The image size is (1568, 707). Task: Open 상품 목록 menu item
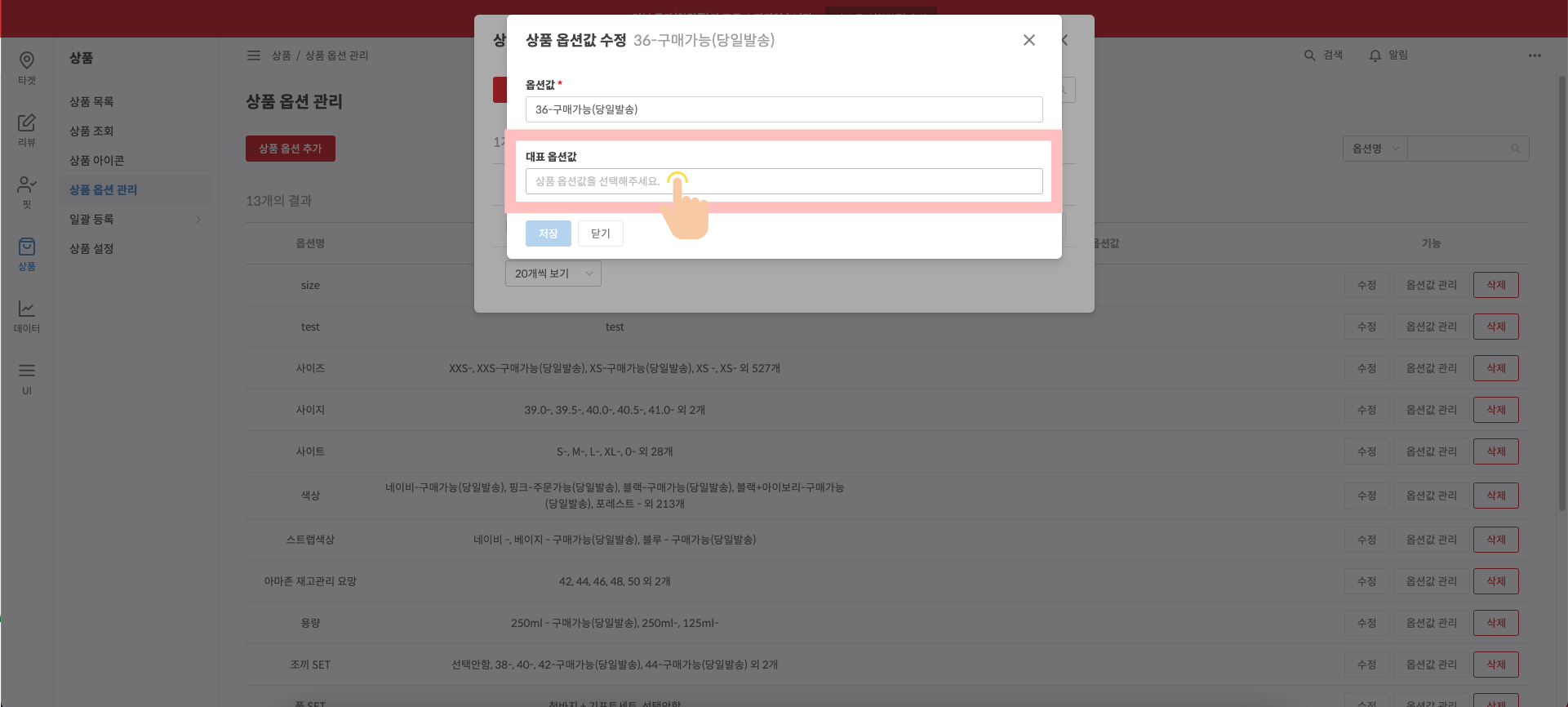point(91,101)
